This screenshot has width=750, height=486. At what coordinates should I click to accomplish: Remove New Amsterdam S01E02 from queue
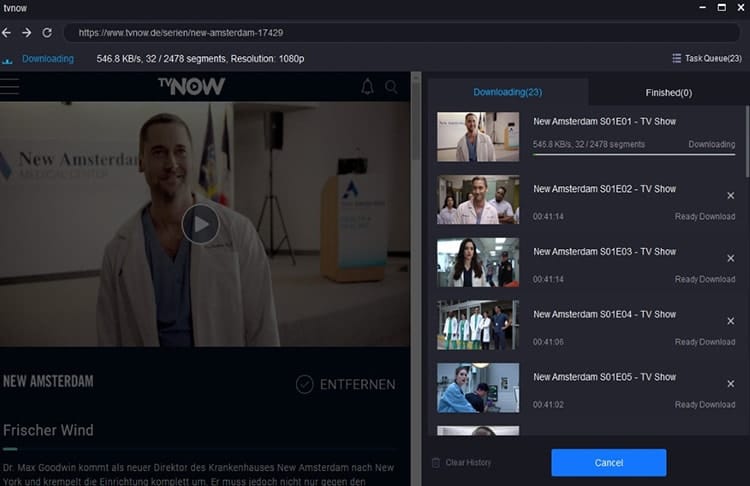click(x=730, y=196)
